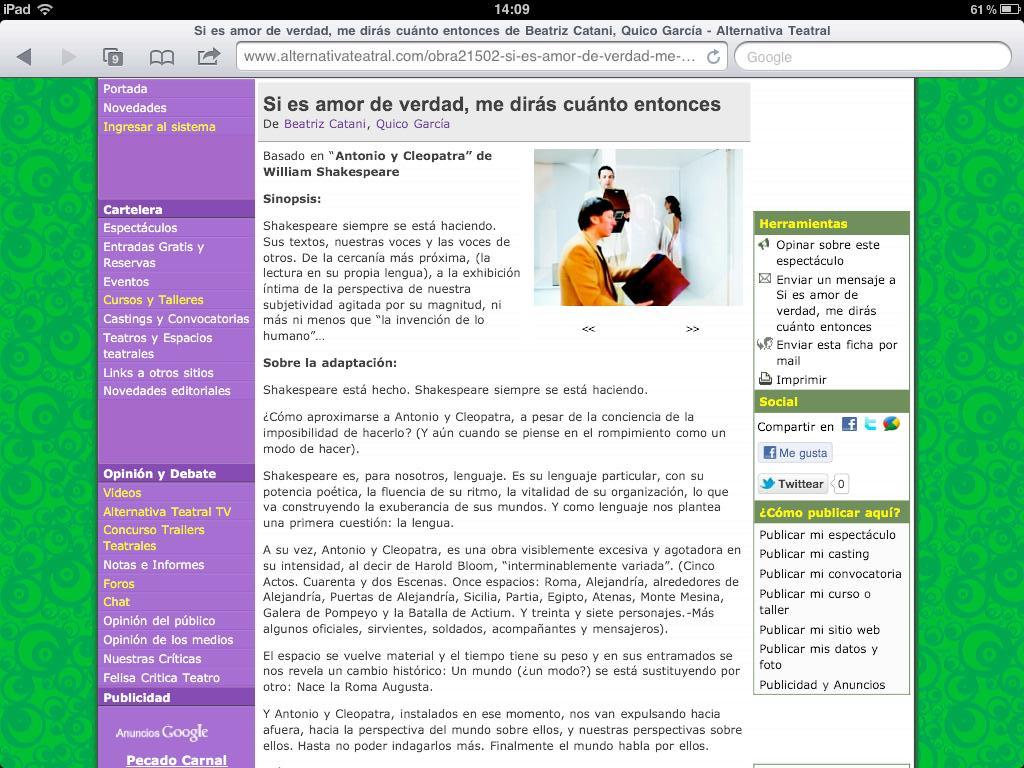The image size is (1024, 768).
Task: Open Chat in the sidebar
Action: pyautogui.click(x=116, y=602)
